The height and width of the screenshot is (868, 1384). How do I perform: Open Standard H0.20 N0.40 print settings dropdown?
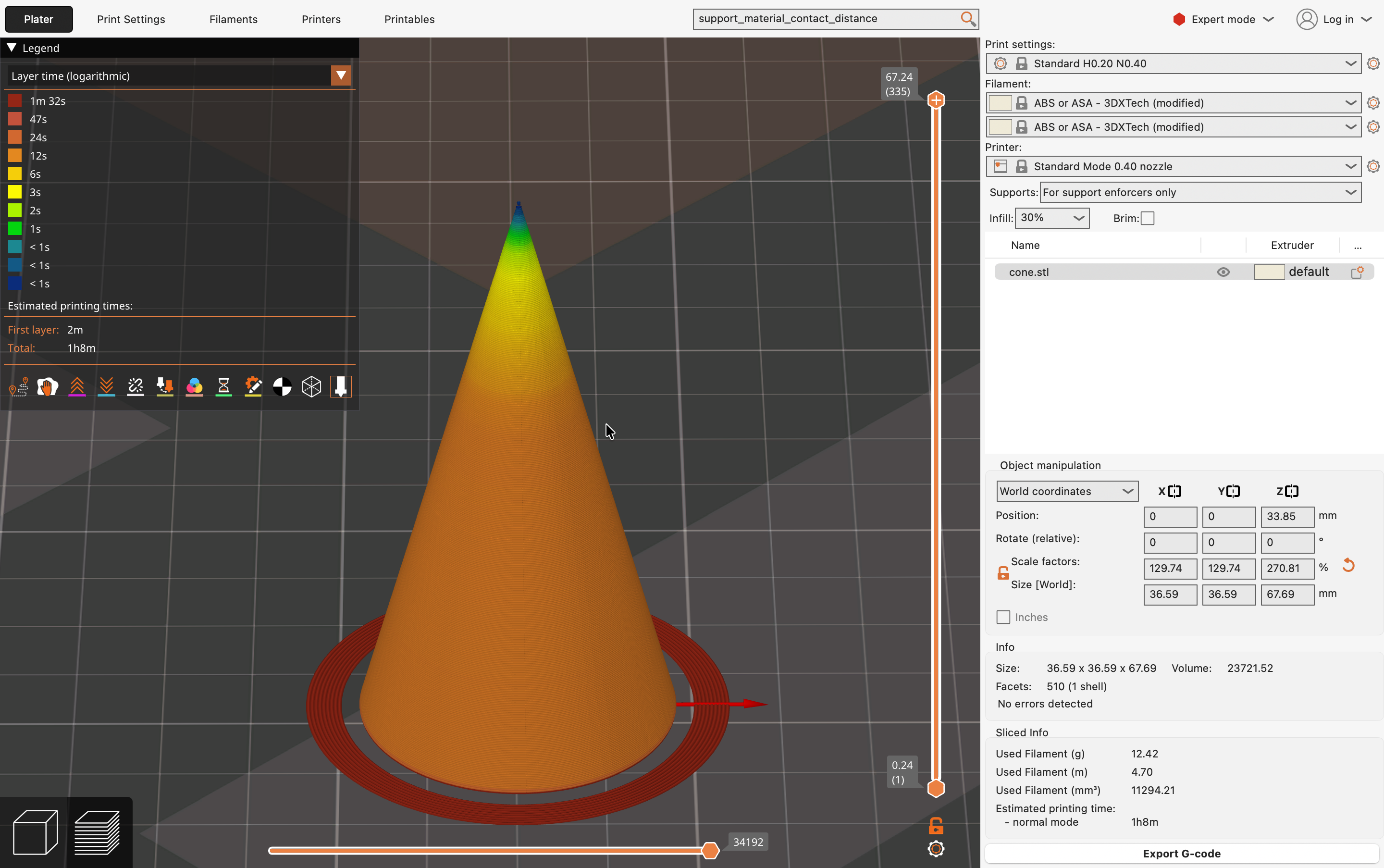tap(1174, 63)
